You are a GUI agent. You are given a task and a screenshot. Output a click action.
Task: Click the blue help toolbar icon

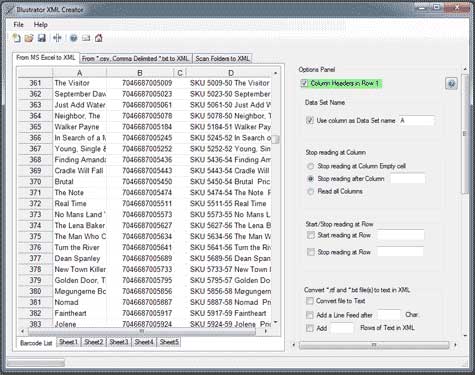pos(73,38)
